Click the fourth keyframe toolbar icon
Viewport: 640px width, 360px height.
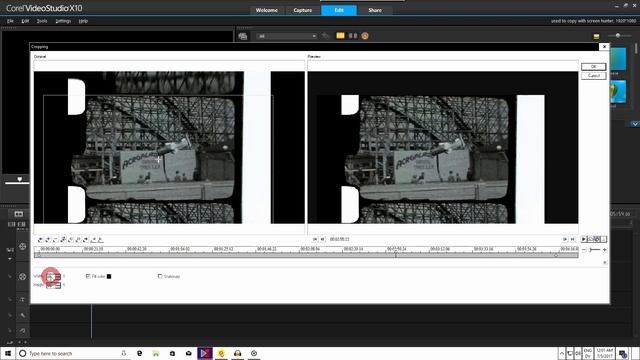click(x=63, y=240)
